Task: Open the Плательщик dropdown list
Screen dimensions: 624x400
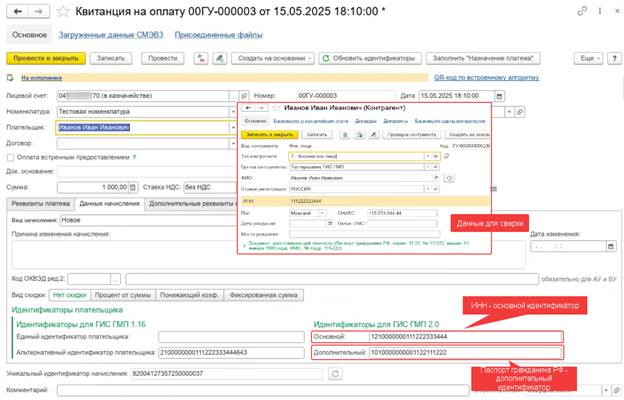Action: tap(233, 128)
